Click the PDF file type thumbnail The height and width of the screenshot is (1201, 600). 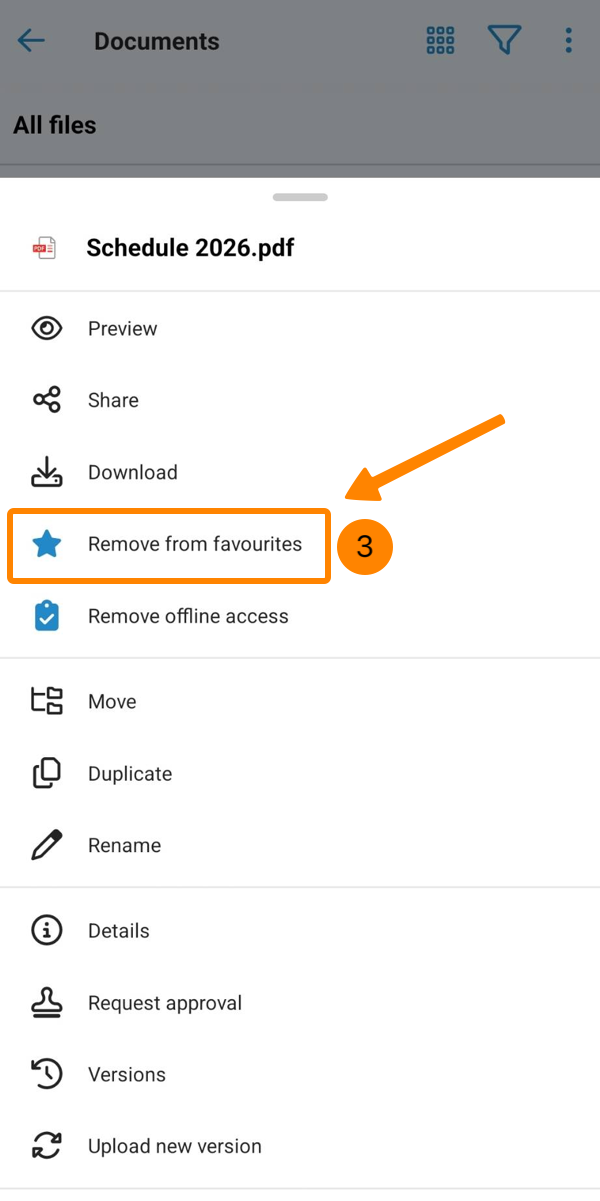pos(44,248)
